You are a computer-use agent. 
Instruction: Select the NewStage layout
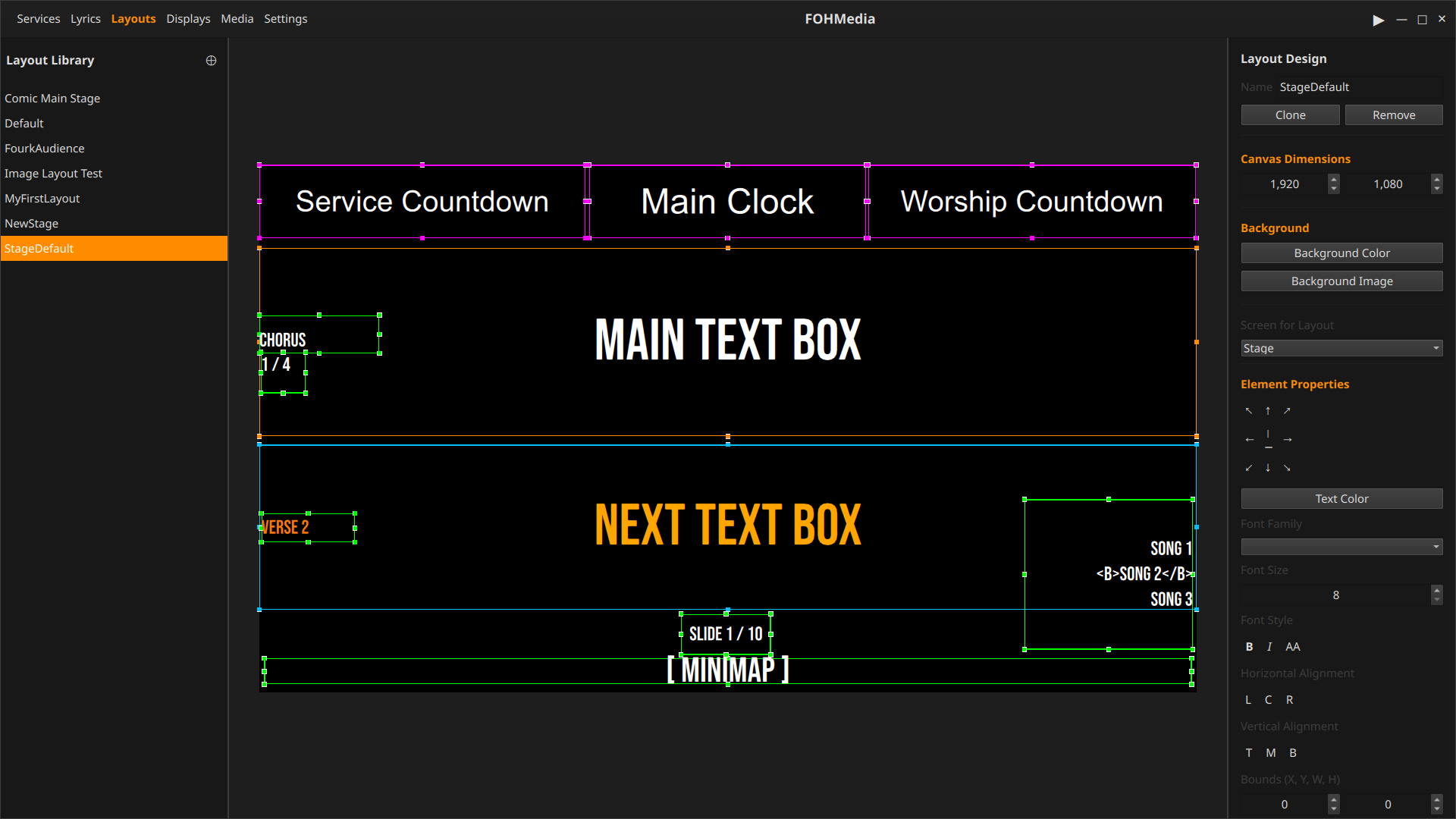point(114,224)
